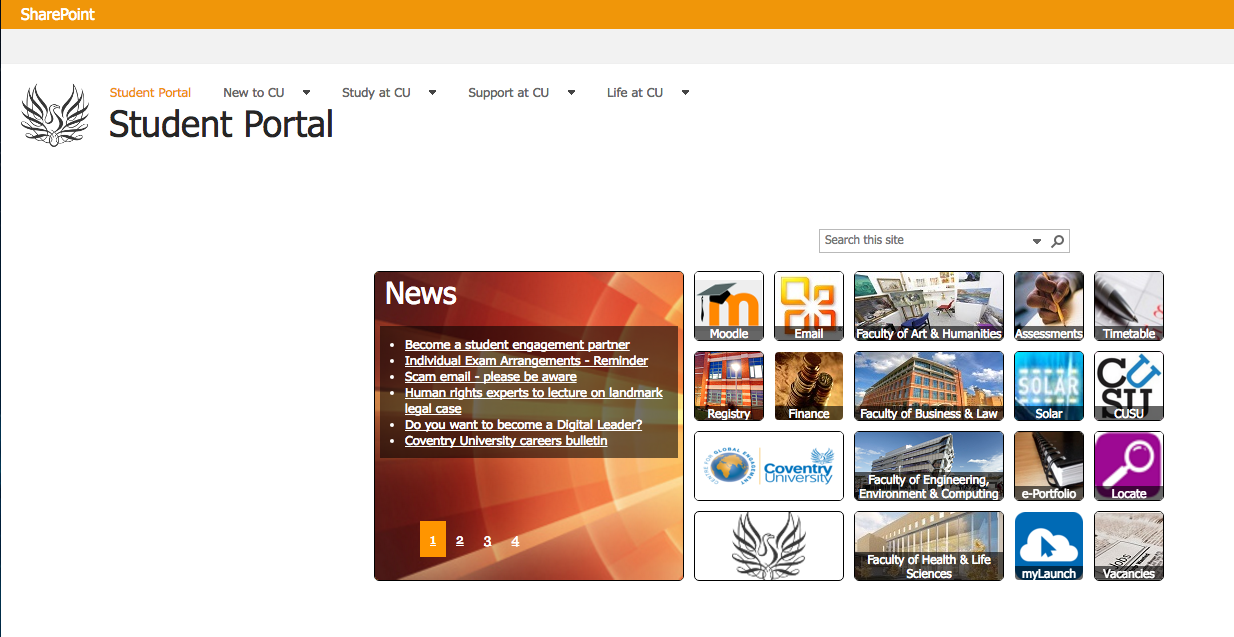Open the e-Portfolio tile
This screenshot has height=637, width=1234.
(x=1049, y=466)
